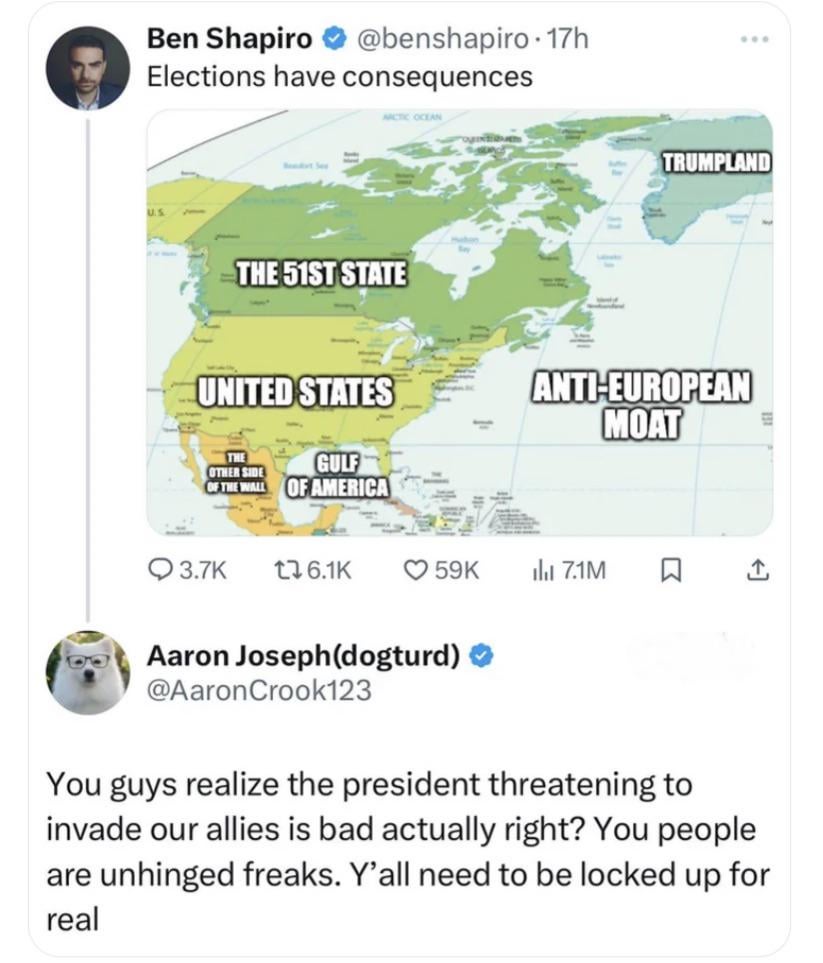Screen dimensions: 823x963
Task: Click the 'Elections have consequences' tweet text
Action: click(339, 76)
